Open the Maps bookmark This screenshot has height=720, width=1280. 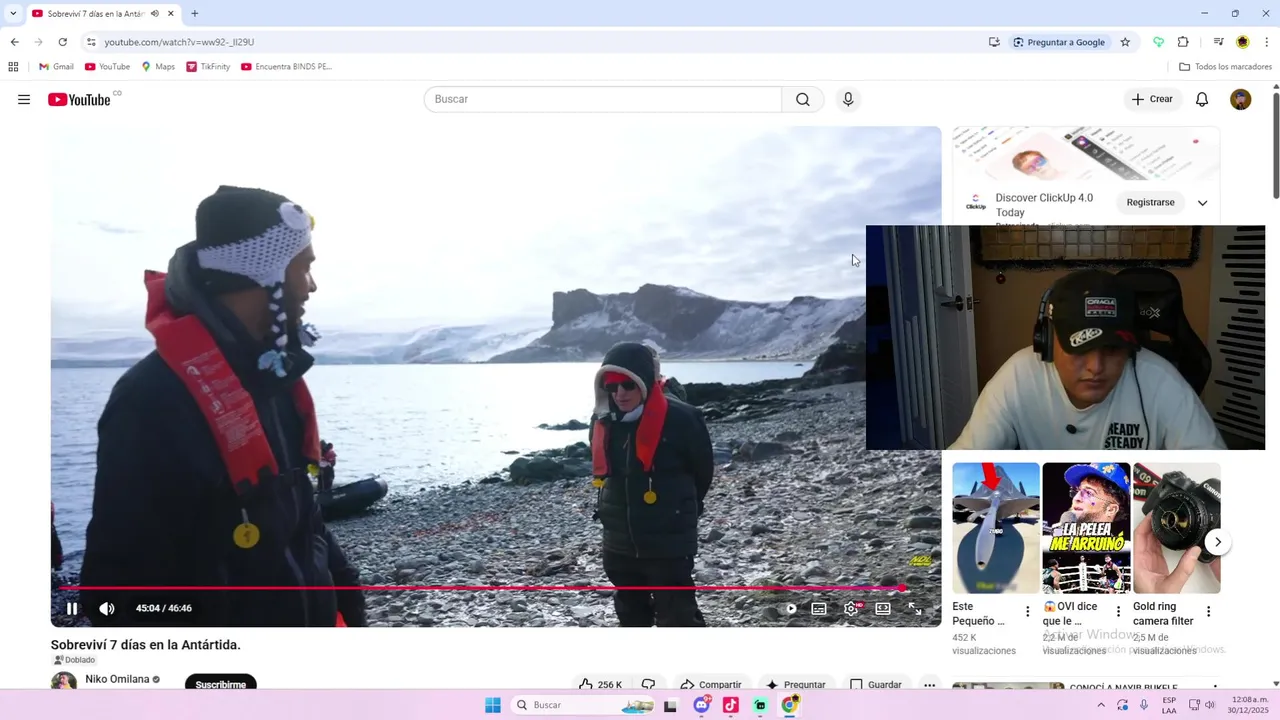[158, 67]
